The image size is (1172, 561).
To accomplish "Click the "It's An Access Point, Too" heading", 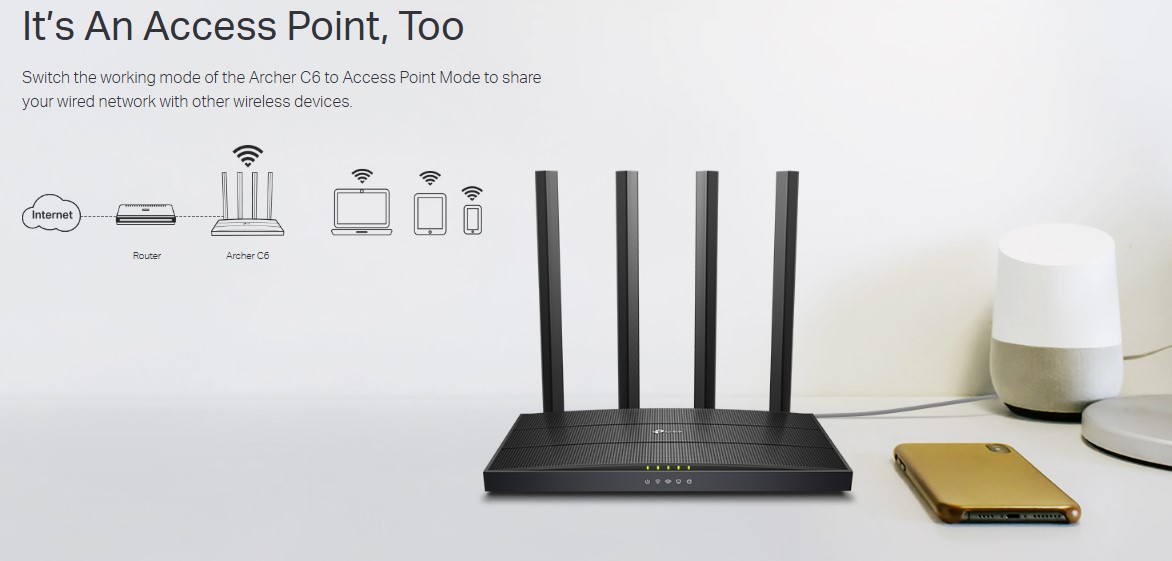I will click(243, 25).
